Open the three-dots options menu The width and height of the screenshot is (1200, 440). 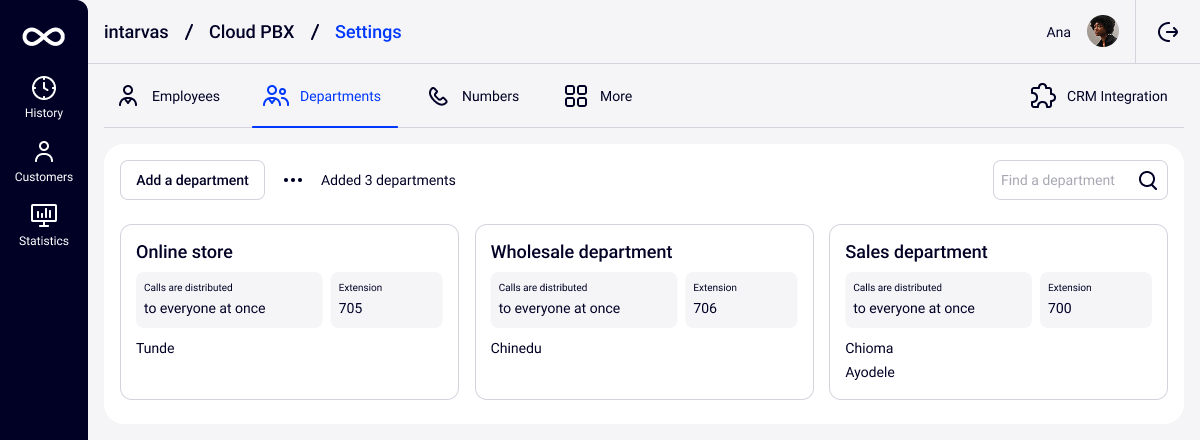click(x=292, y=180)
